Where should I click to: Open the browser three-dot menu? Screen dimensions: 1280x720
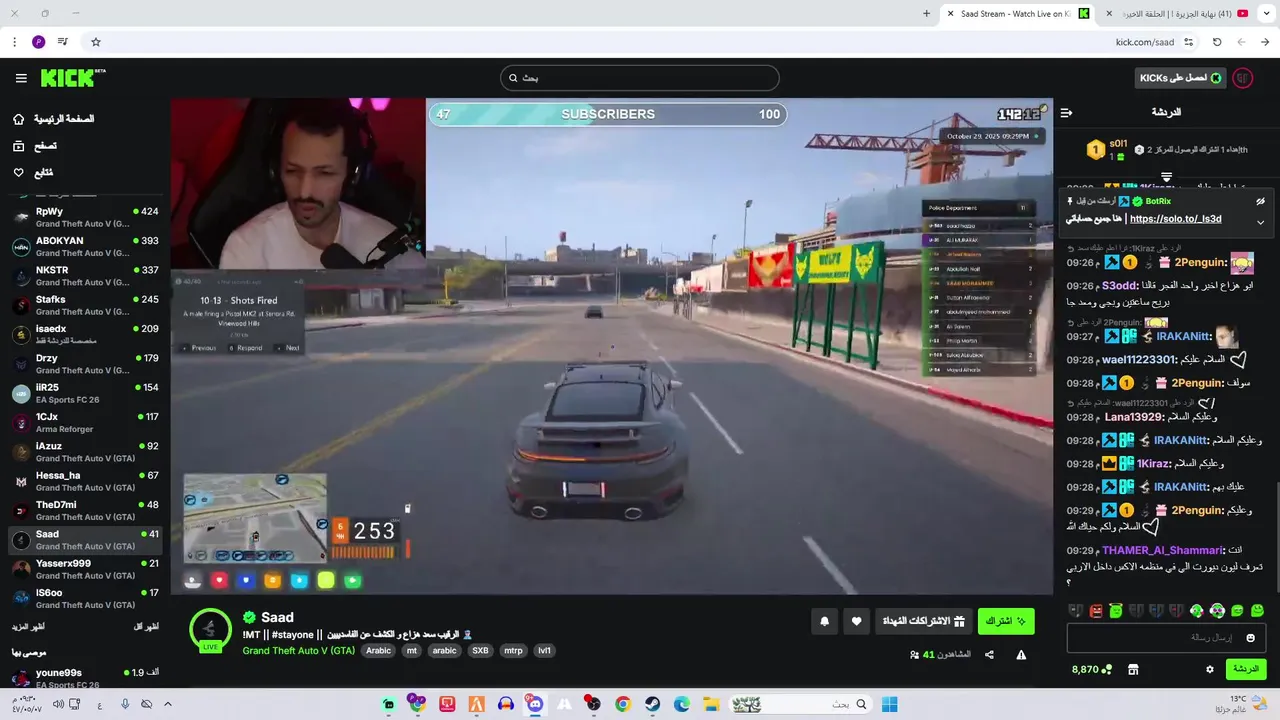point(14,42)
